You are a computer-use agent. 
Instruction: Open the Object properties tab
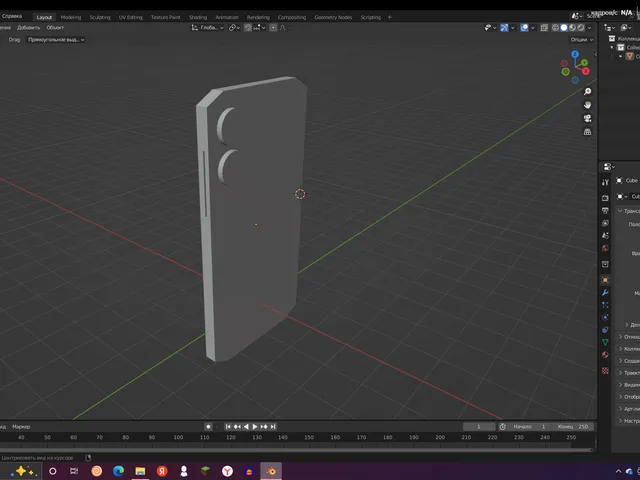(x=605, y=280)
